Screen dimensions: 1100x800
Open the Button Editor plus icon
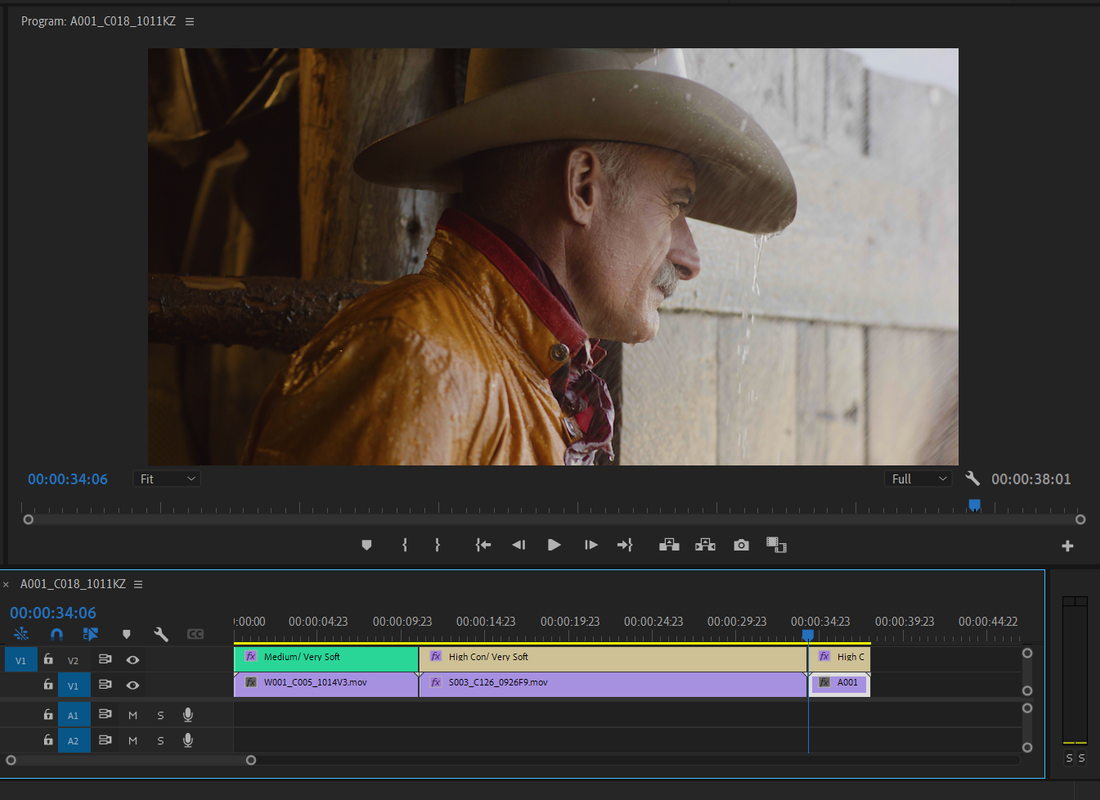point(1067,545)
